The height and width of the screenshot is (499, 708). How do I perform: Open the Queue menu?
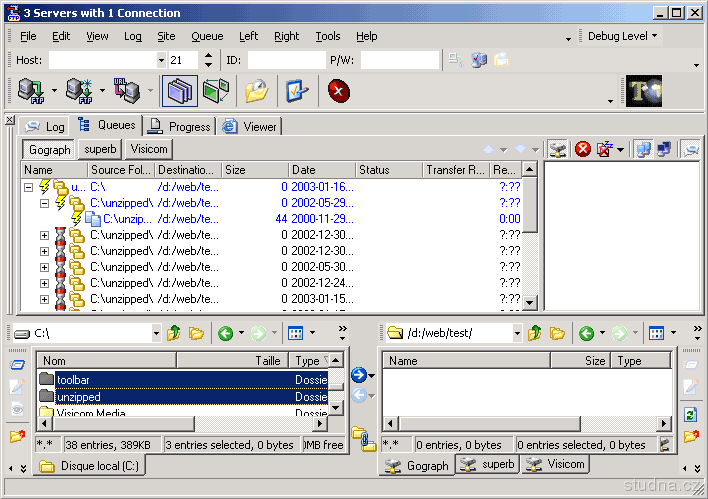(207, 36)
